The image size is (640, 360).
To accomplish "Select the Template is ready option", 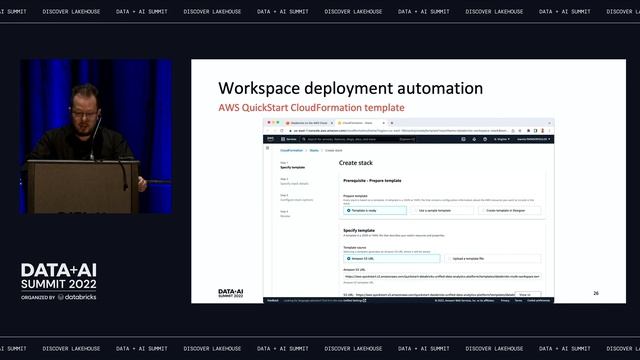I will (375, 211).
